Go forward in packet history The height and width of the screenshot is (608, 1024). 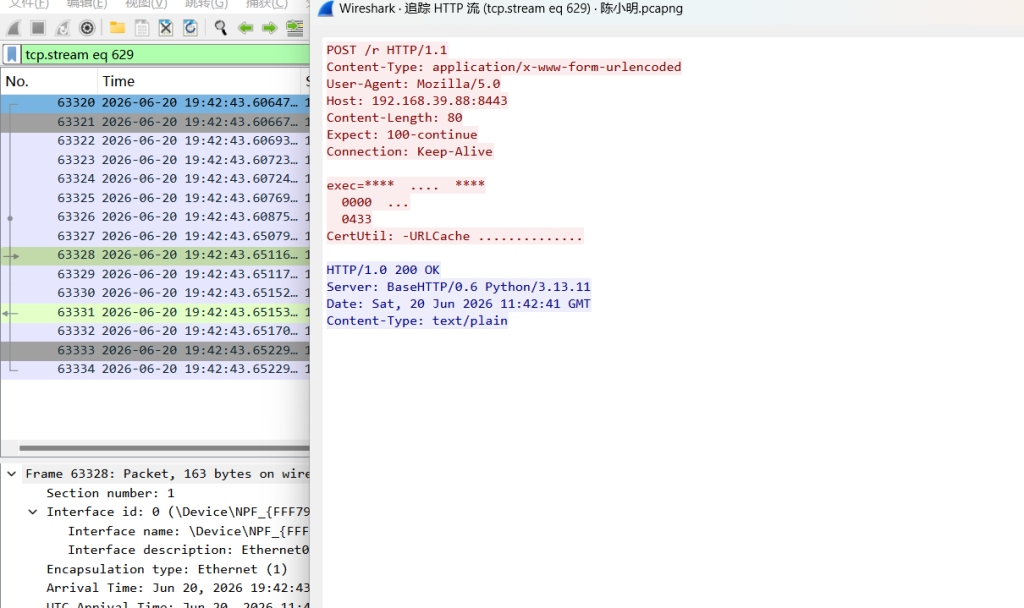click(x=270, y=27)
